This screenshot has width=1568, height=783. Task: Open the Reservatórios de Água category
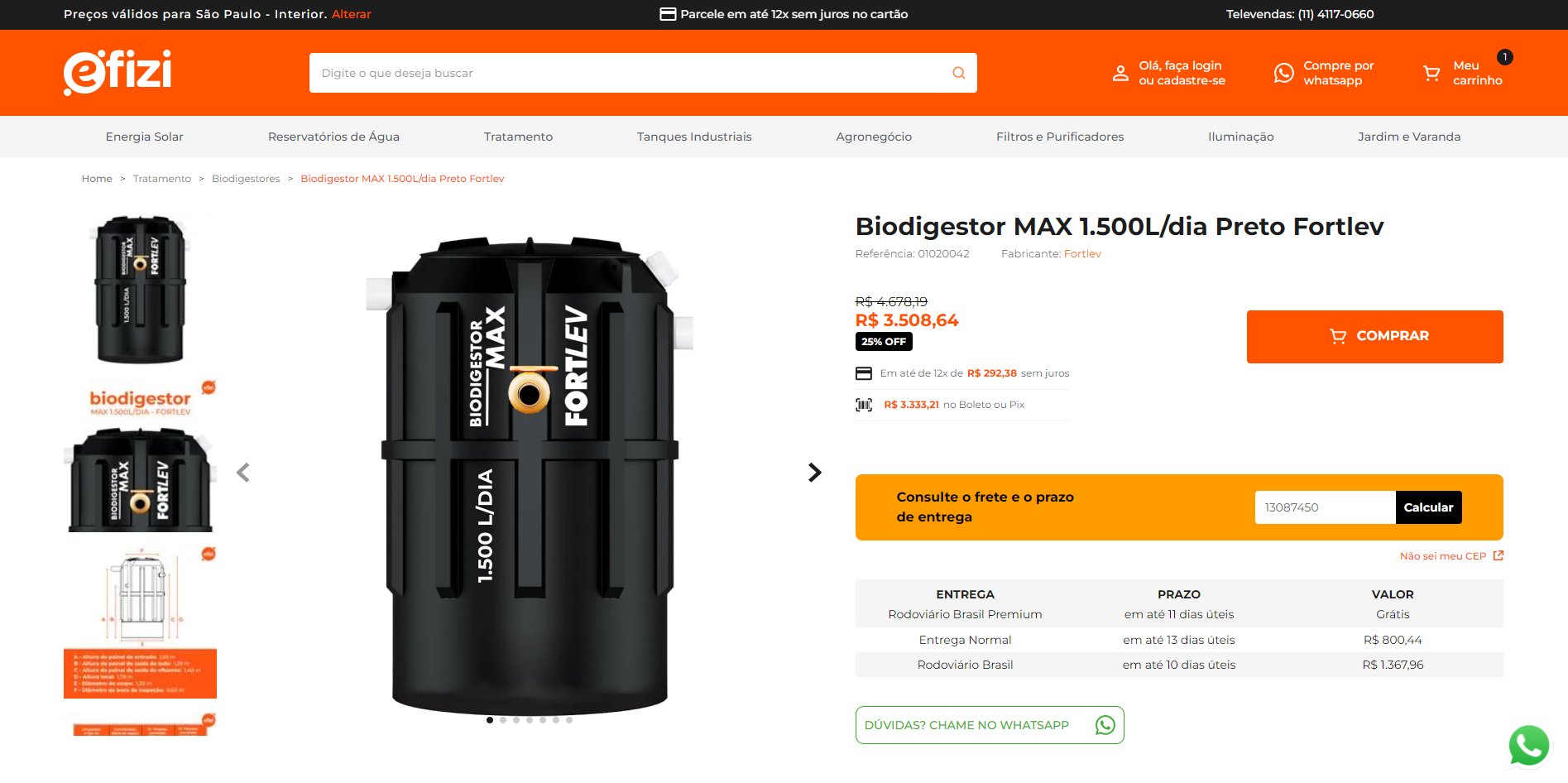[x=333, y=137]
